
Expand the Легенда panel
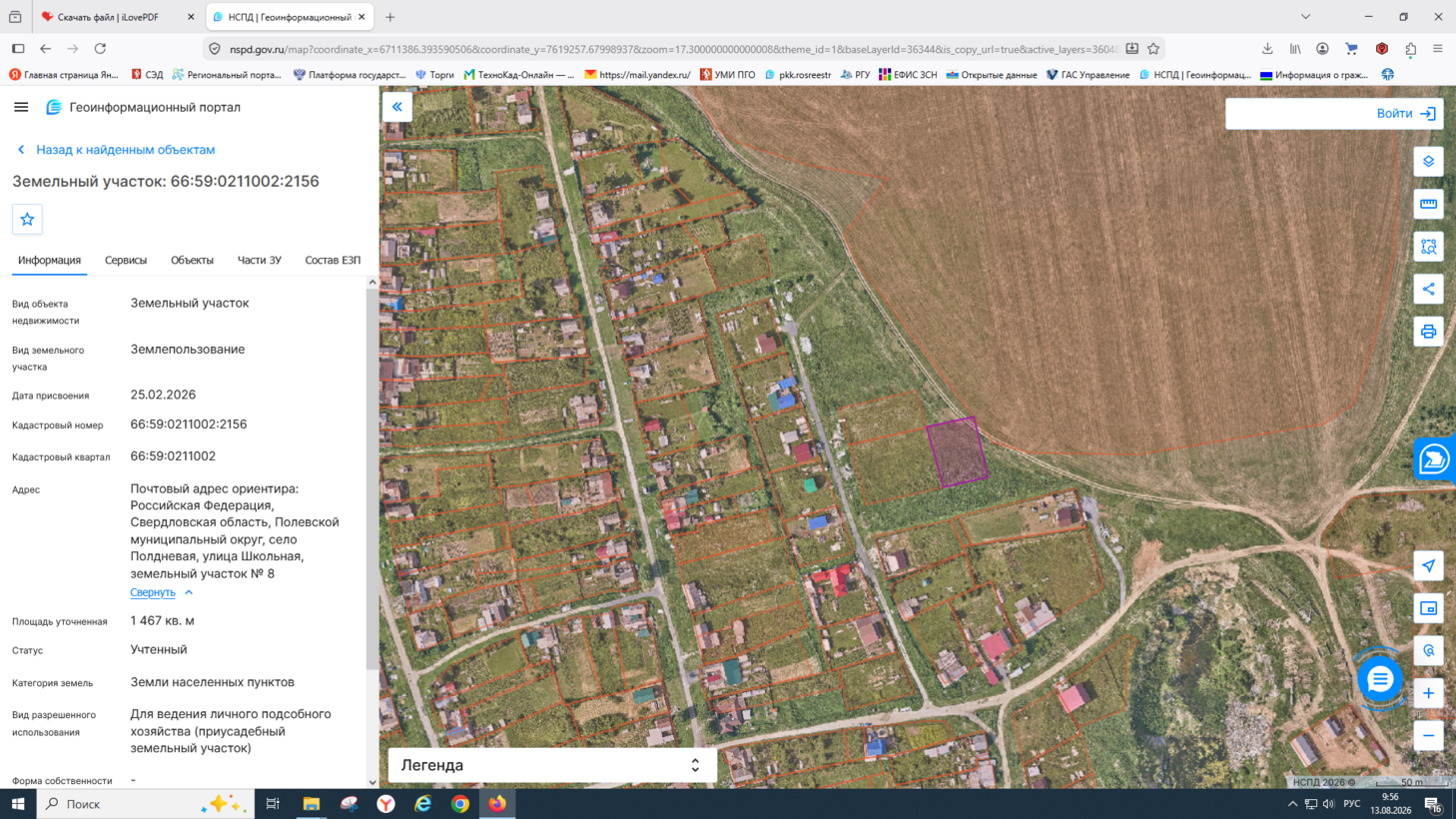tap(552, 765)
